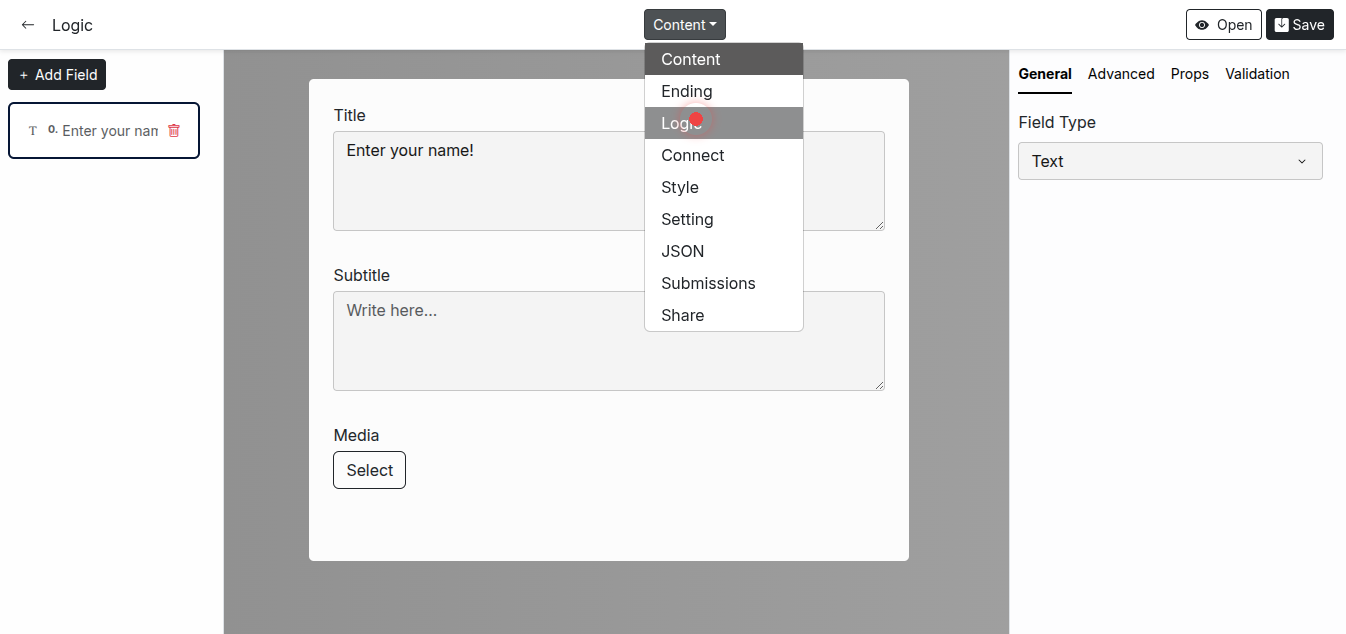Click the Open preview button
The width and height of the screenshot is (1346, 634).
pyautogui.click(x=1223, y=25)
